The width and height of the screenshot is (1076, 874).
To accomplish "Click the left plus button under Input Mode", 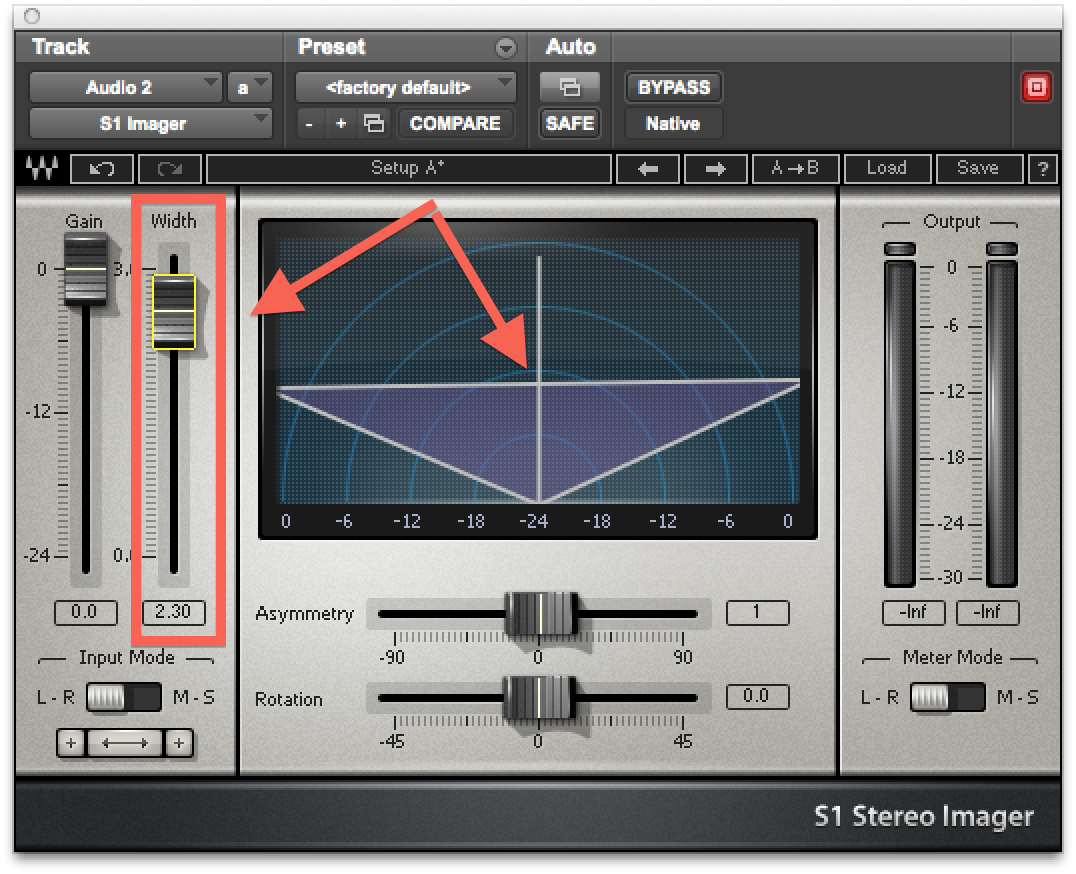I will tap(71, 743).
